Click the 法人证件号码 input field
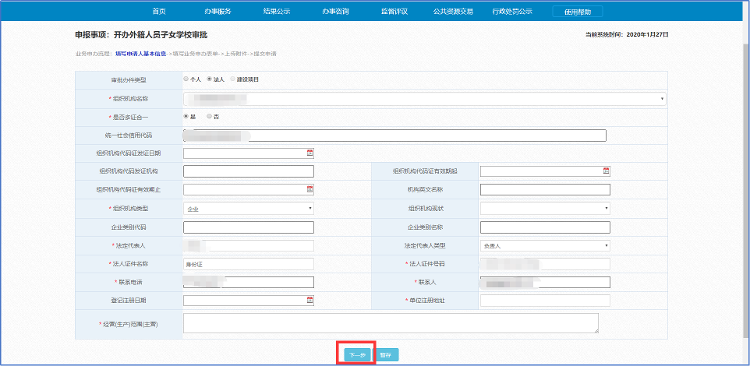 (545, 264)
